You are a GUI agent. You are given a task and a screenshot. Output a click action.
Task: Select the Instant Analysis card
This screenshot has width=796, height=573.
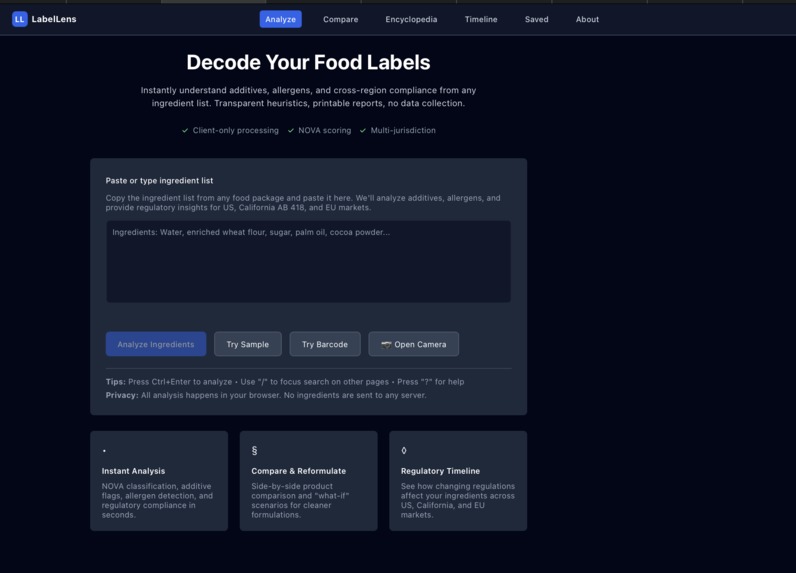(159, 481)
